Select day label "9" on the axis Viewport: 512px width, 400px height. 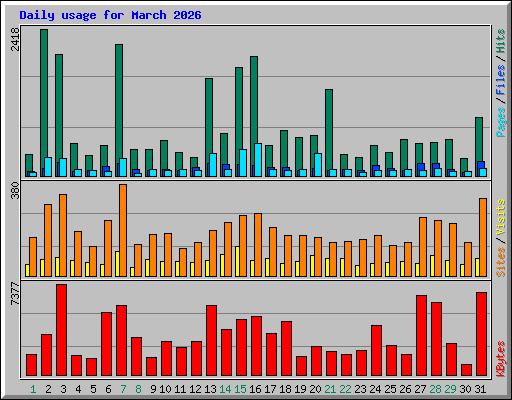click(153, 389)
